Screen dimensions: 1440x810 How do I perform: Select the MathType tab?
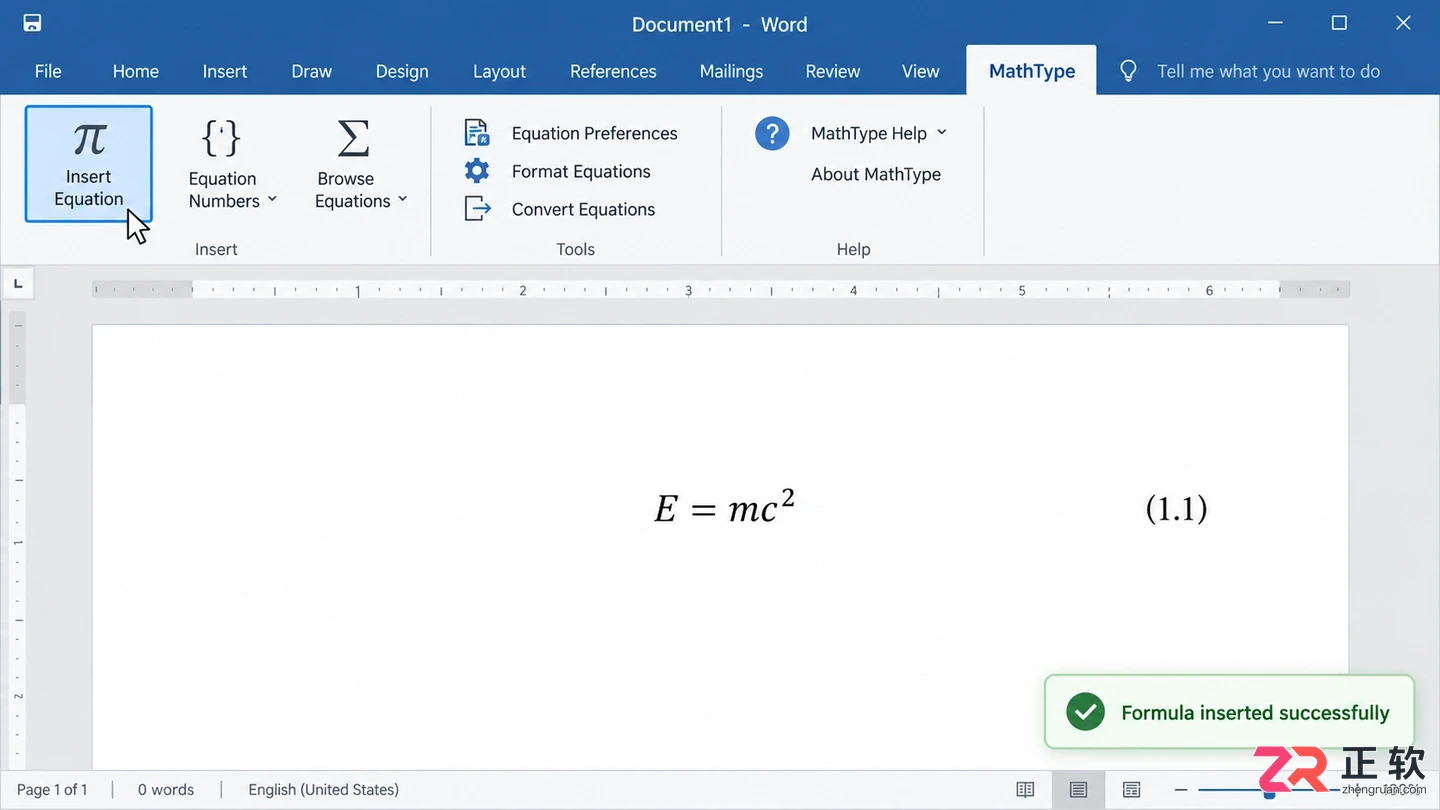(x=1032, y=71)
